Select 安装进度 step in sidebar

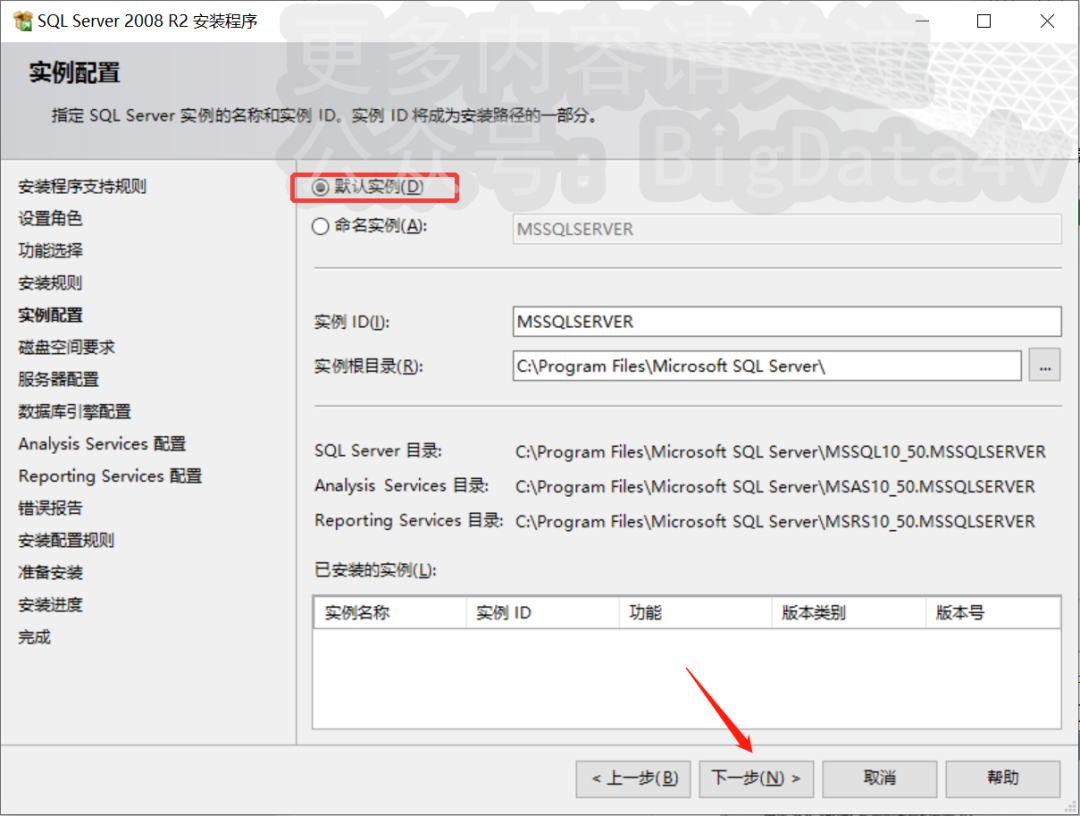coord(50,605)
